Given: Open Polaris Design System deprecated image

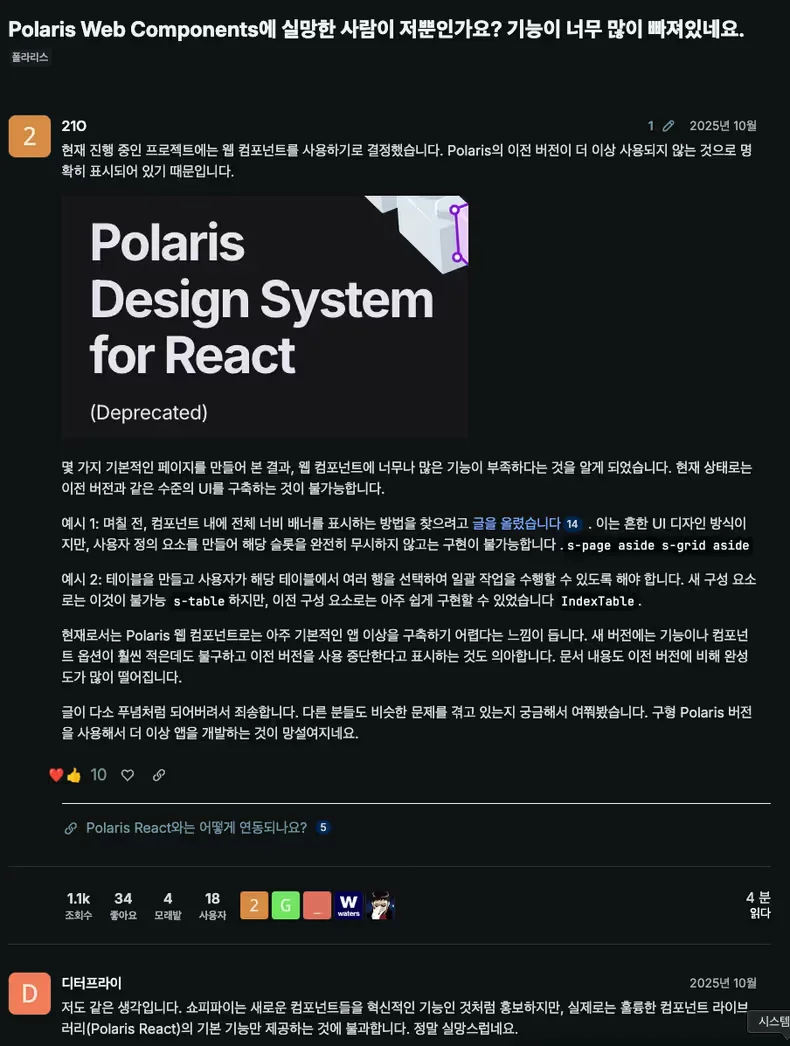Looking at the screenshot, I should click(265, 317).
